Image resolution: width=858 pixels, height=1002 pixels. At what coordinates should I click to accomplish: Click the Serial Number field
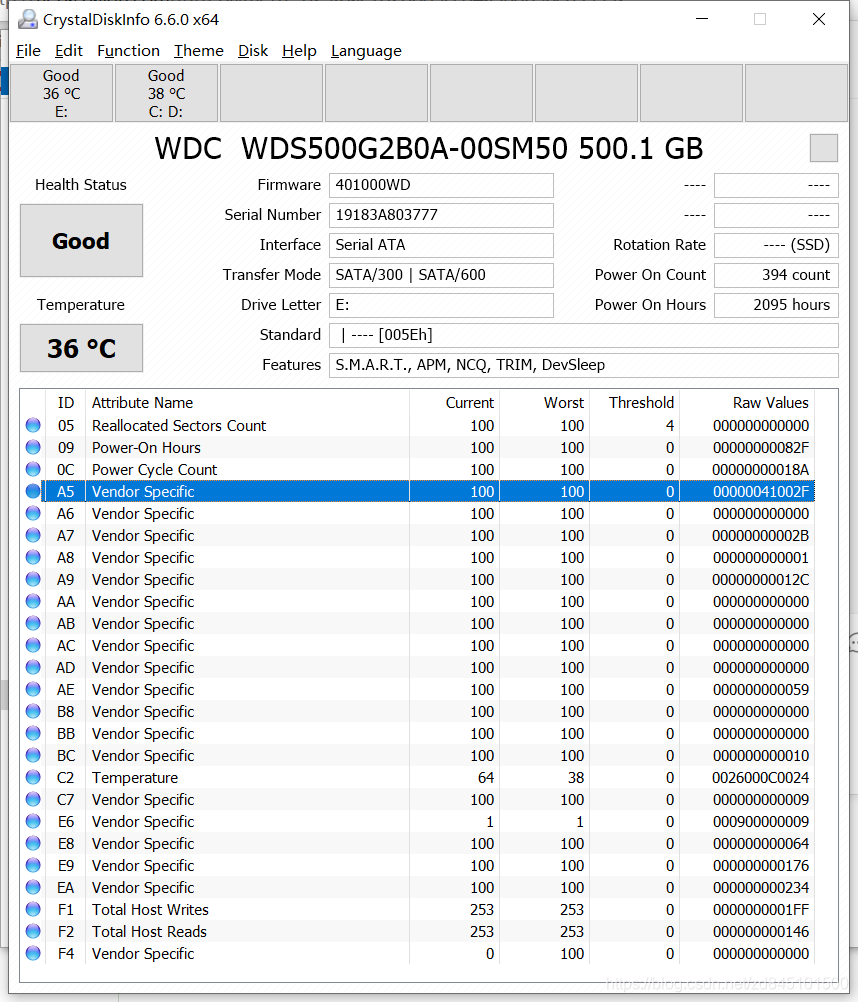(441, 215)
